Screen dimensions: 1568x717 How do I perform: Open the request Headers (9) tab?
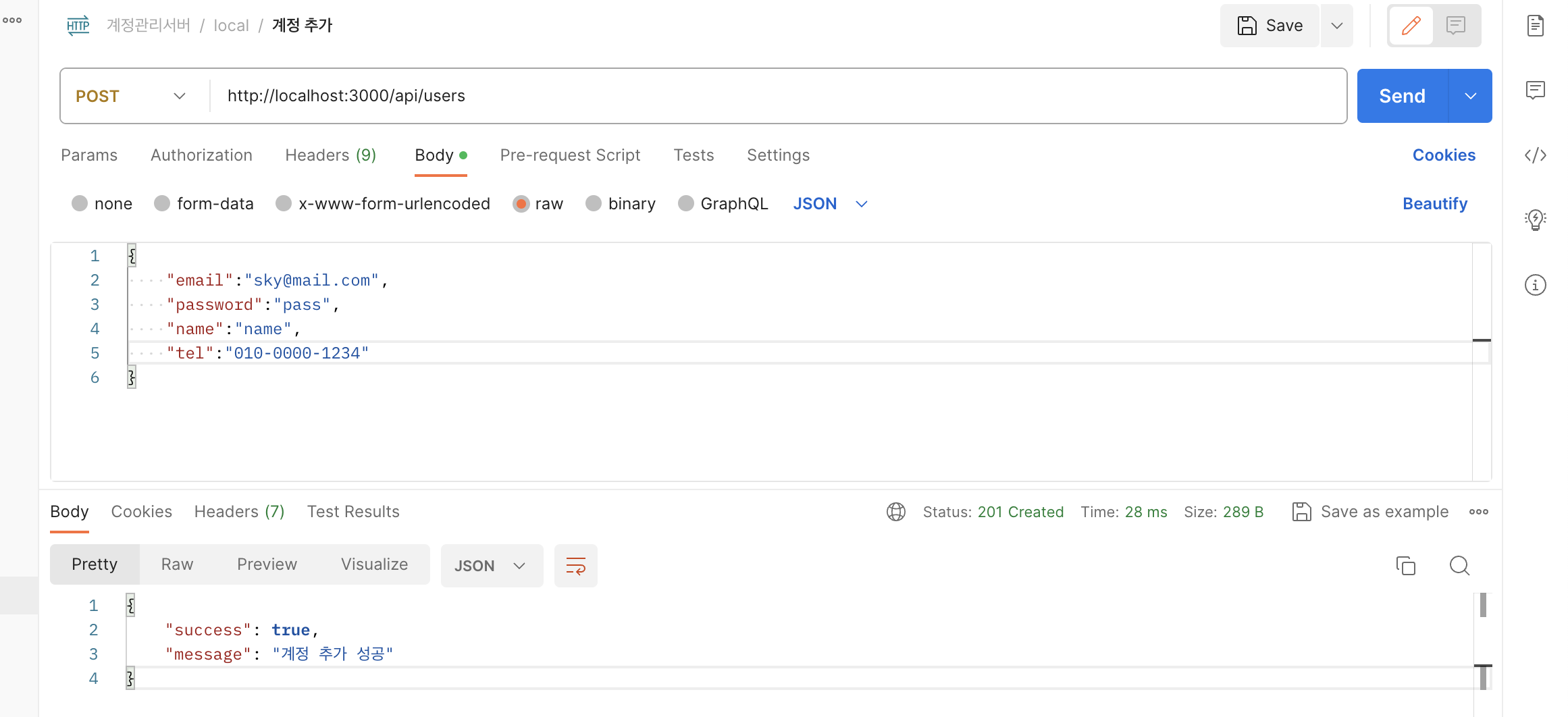pyautogui.click(x=331, y=155)
